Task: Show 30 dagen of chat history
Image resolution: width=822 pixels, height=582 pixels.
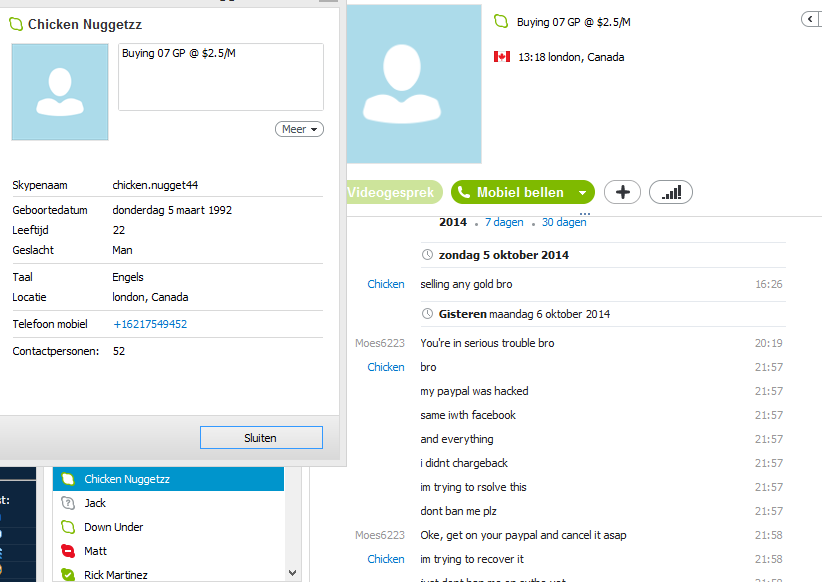Action: [564, 222]
